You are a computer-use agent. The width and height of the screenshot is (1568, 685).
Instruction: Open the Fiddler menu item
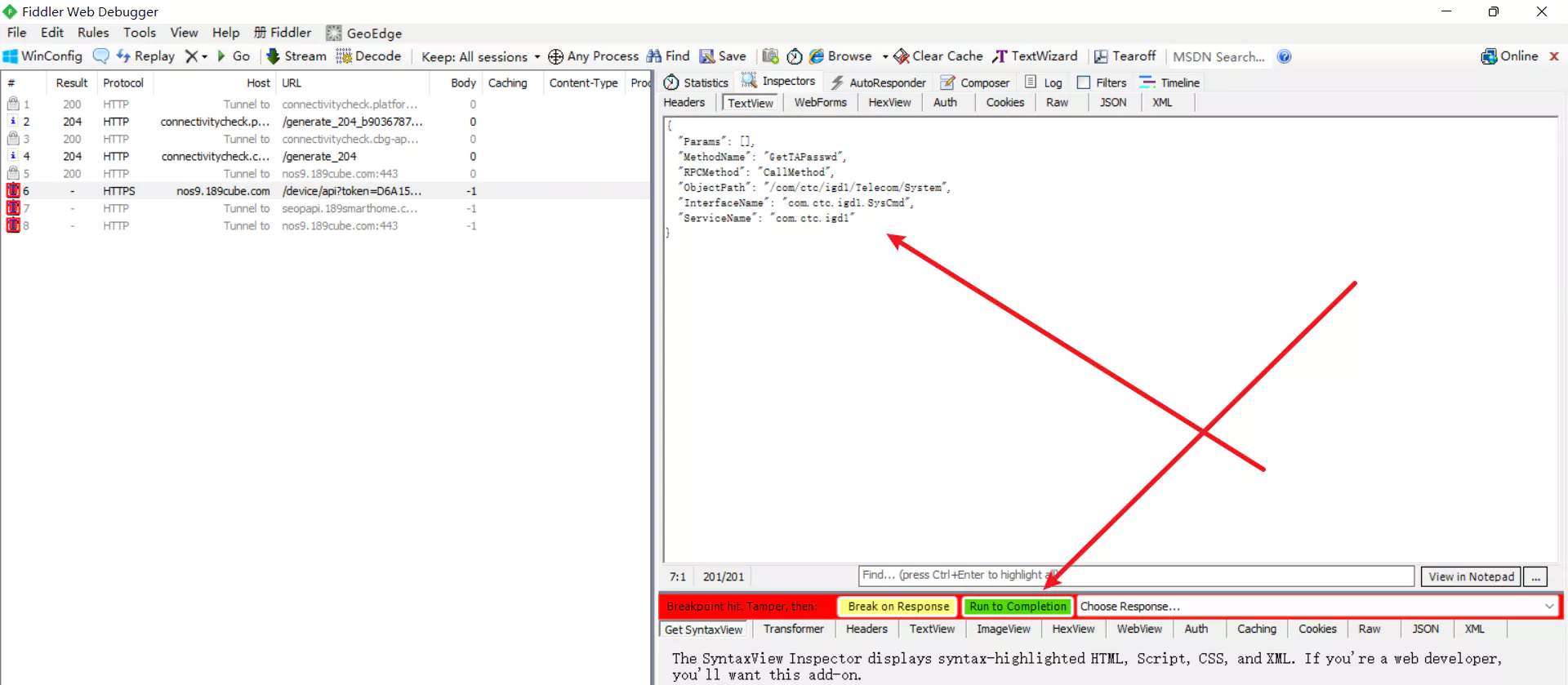click(283, 33)
